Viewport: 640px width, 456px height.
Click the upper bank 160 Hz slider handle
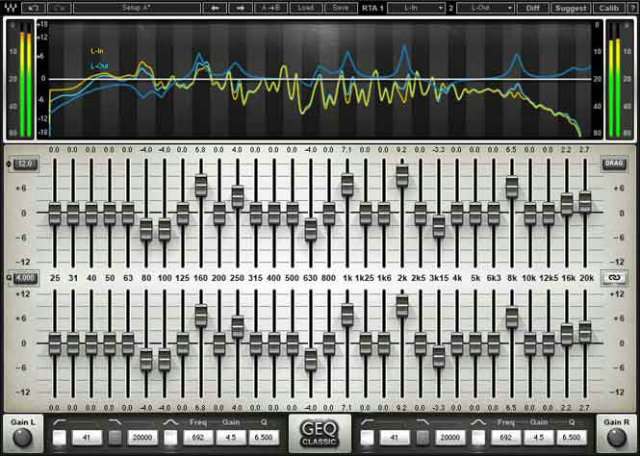click(201, 185)
